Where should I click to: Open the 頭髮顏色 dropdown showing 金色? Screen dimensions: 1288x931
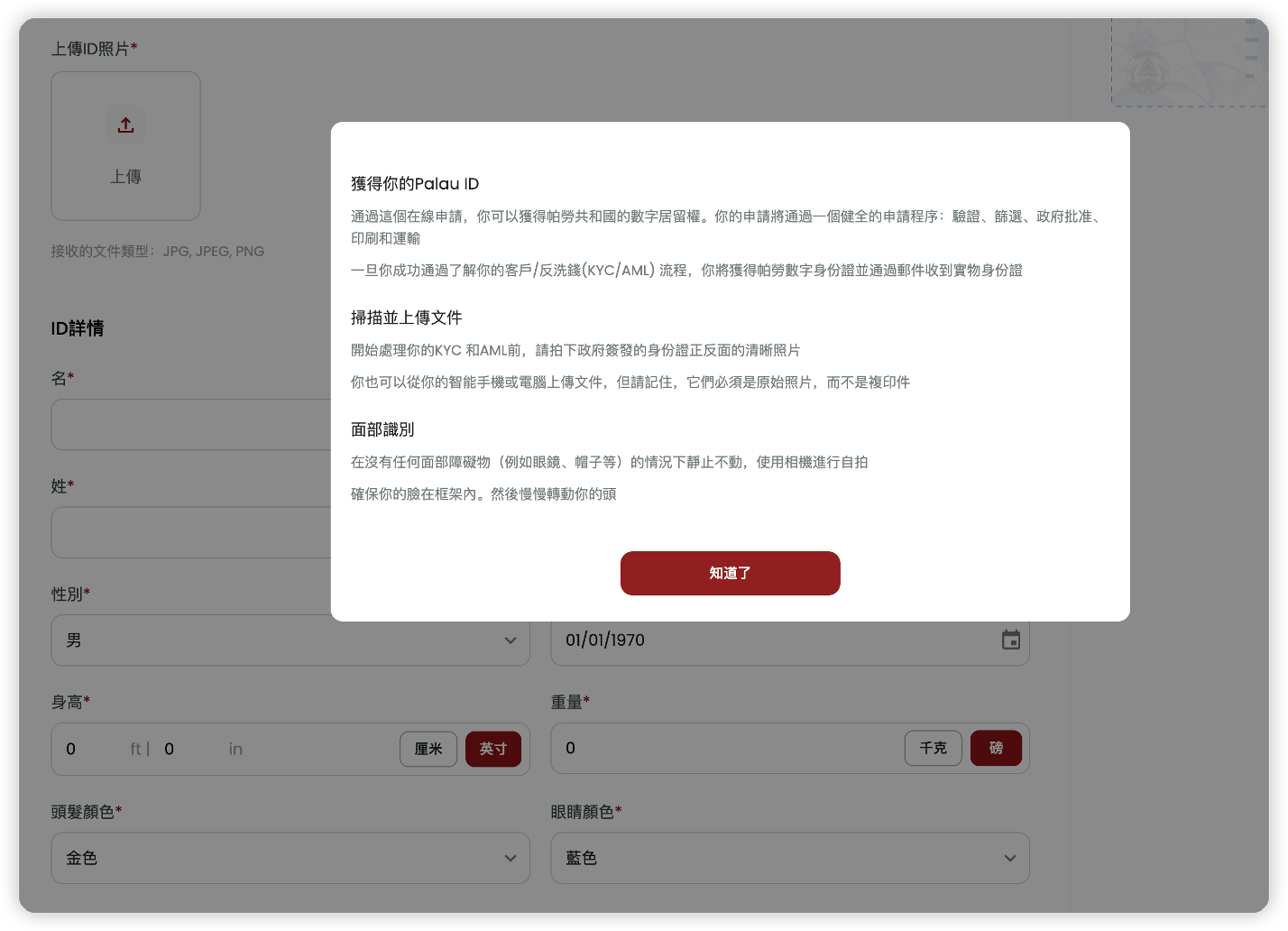290,858
